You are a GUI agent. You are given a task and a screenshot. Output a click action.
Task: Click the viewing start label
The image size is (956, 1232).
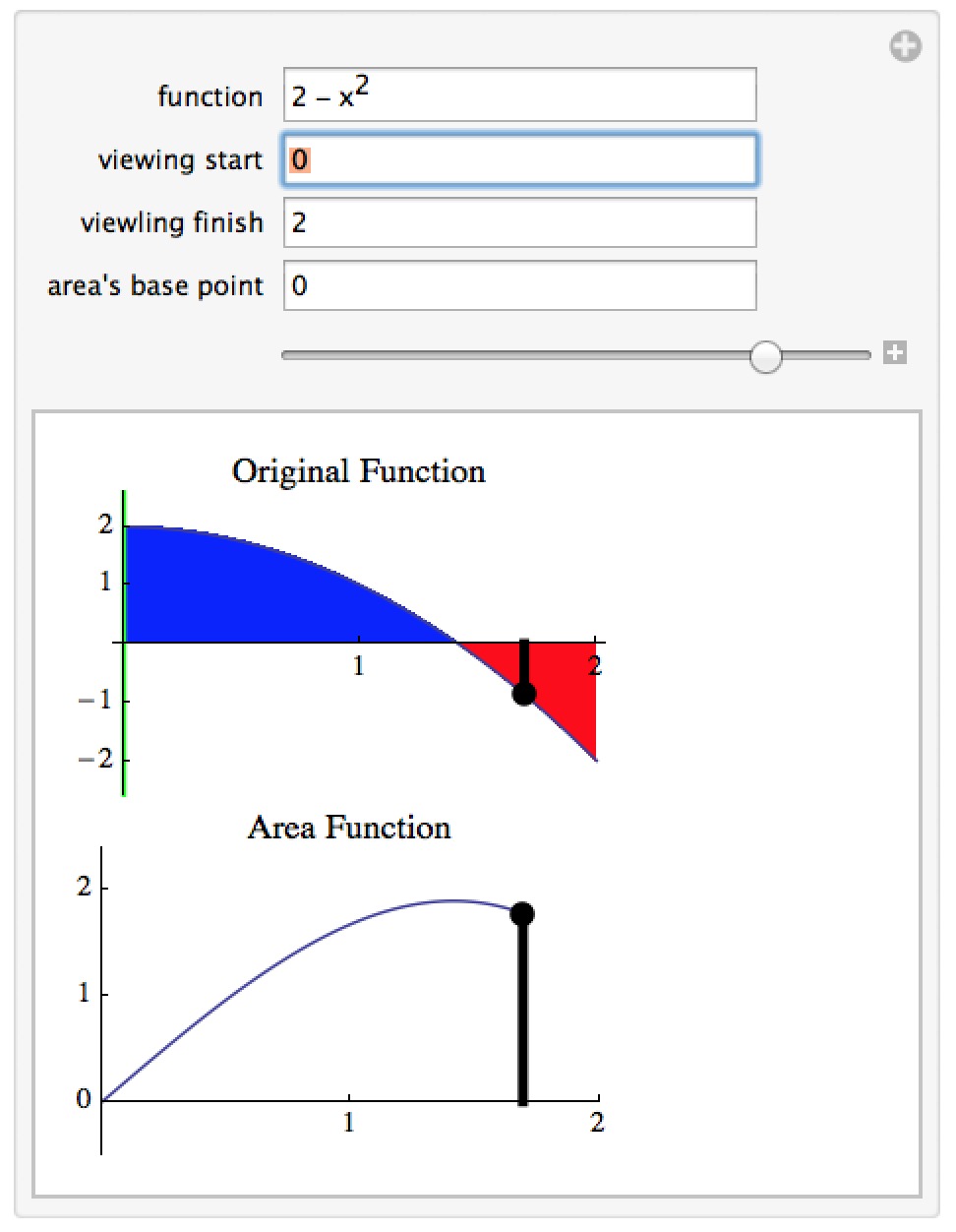point(180,160)
